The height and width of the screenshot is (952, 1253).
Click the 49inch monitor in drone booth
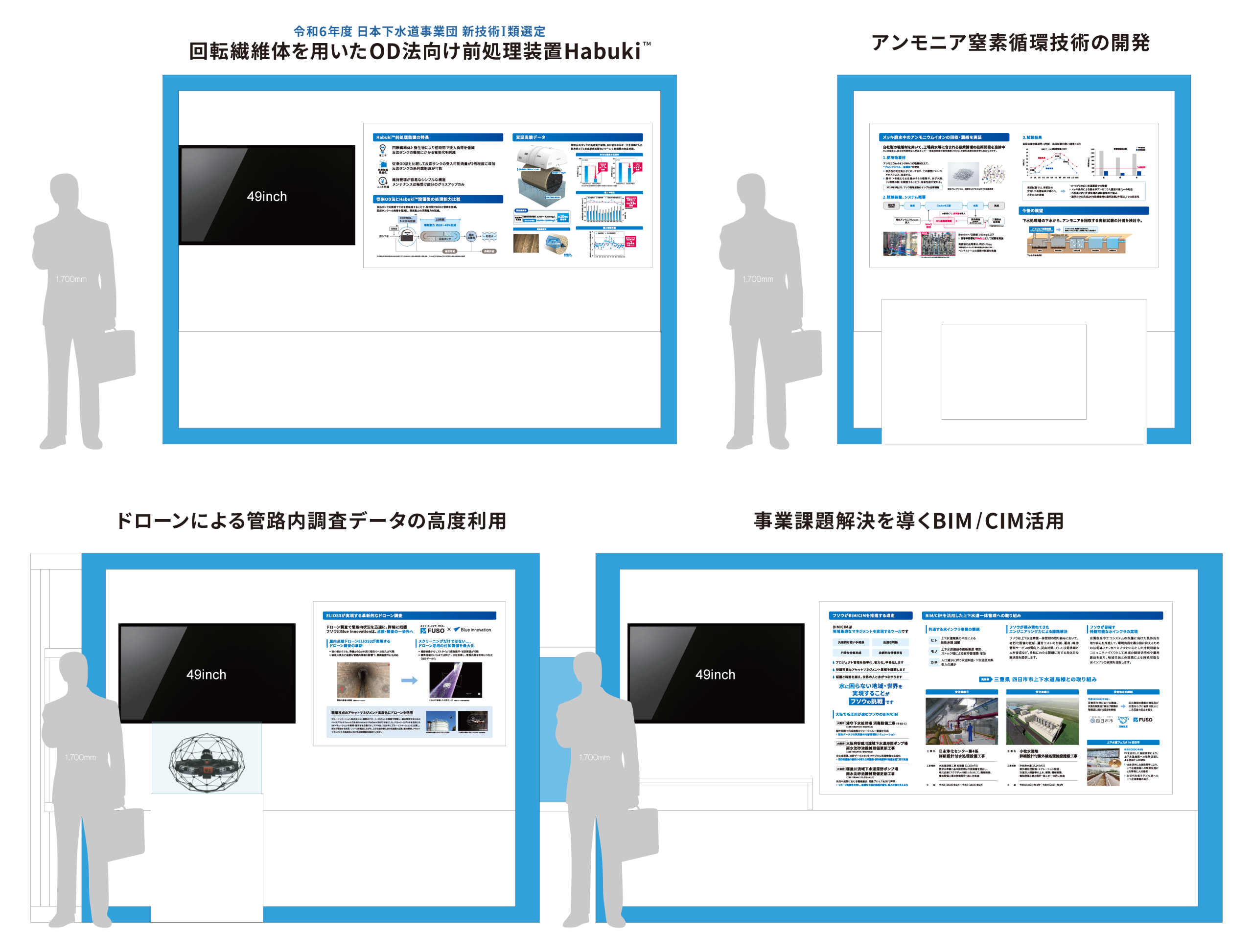(207, 673)
